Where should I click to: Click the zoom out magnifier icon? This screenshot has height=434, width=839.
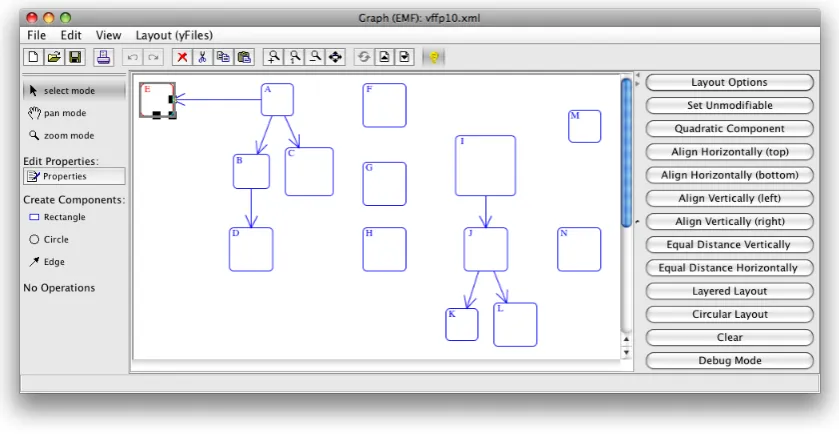[315, 57]
